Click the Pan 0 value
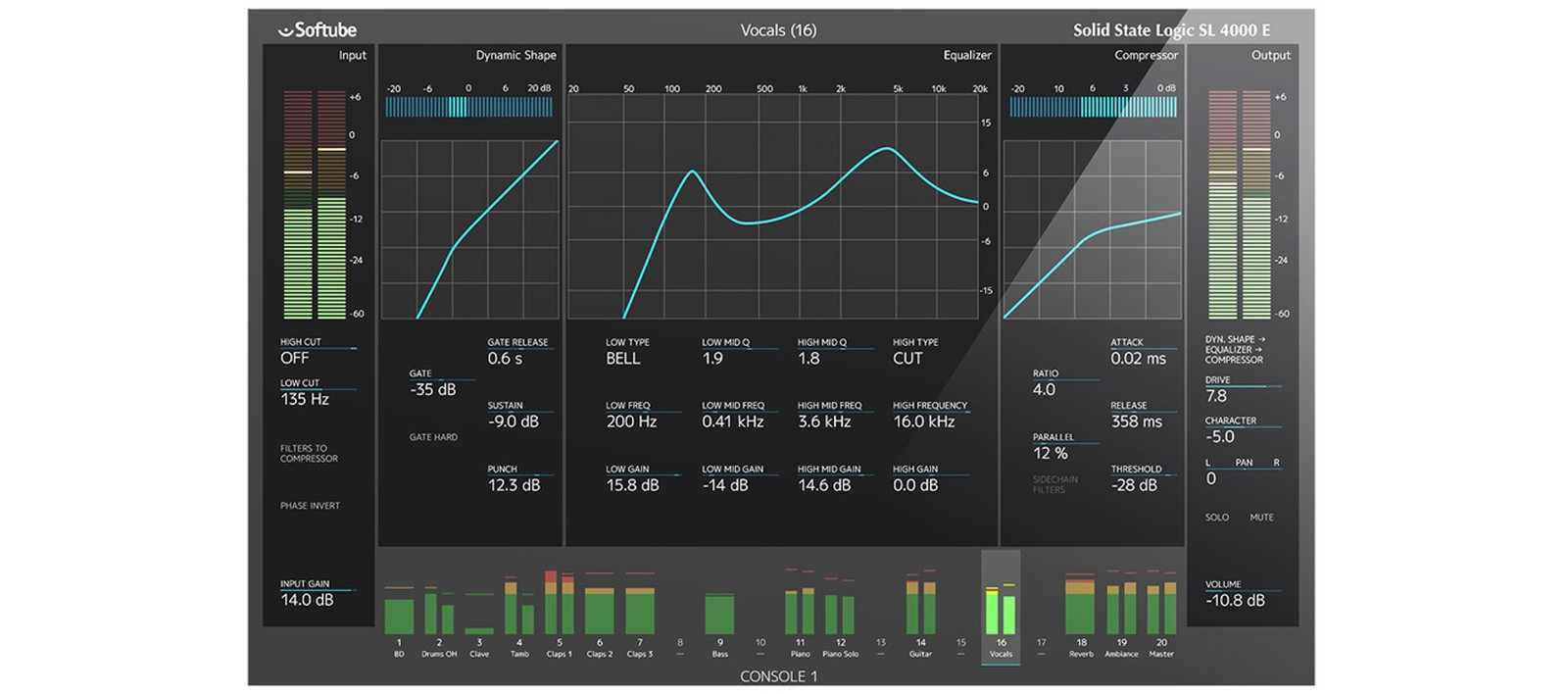1568x694 pixels. (1211, 478)
